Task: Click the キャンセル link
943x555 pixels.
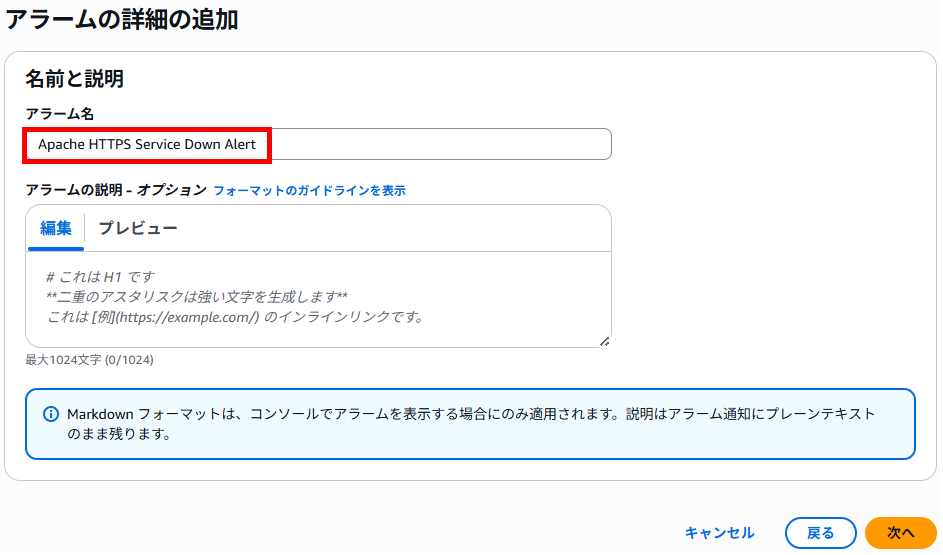Action: tap(719, 533)
